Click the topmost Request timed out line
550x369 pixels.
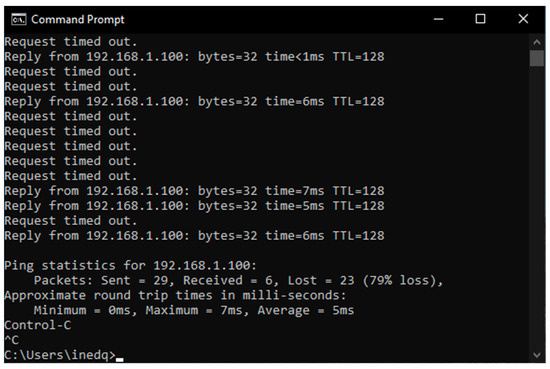71,42
